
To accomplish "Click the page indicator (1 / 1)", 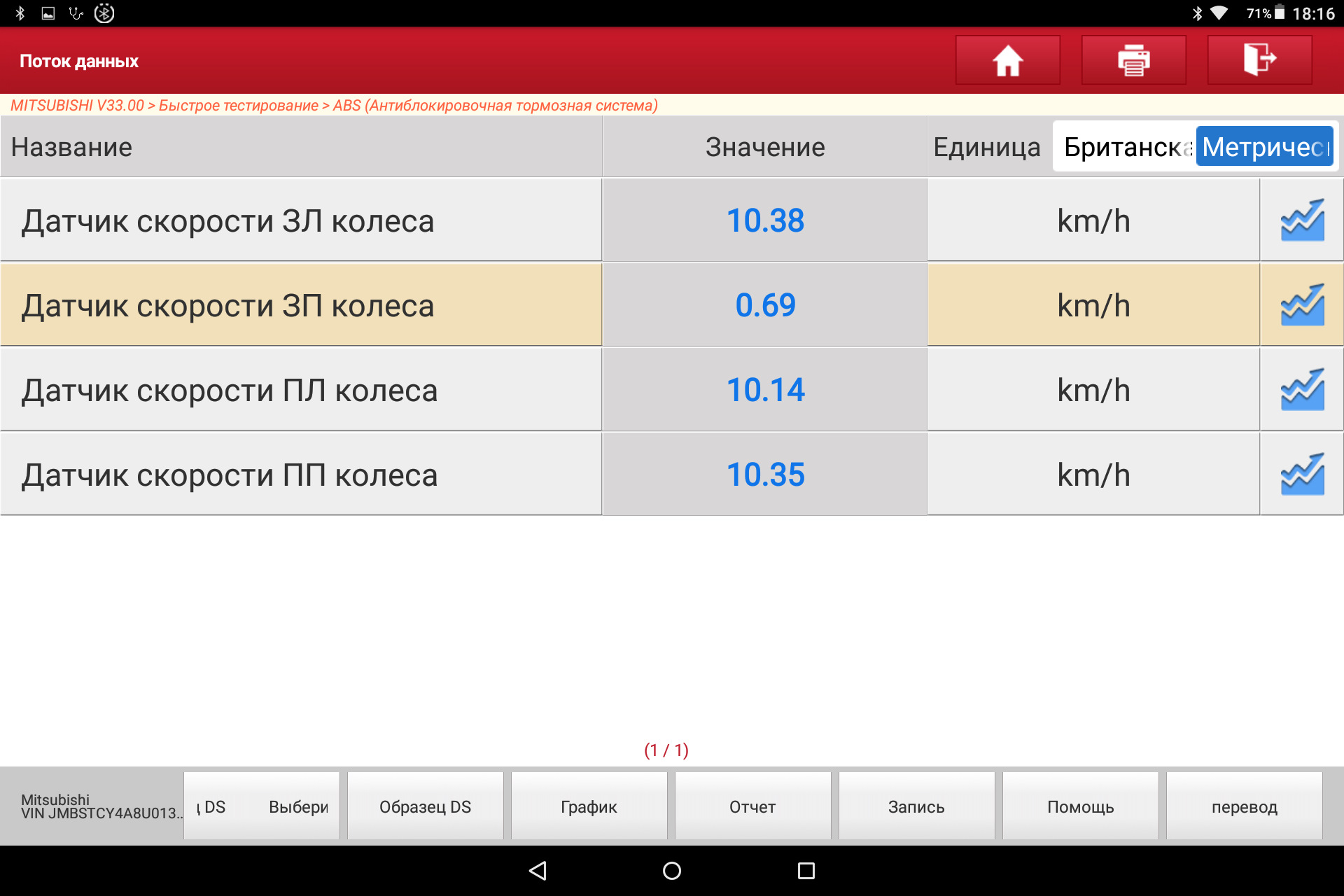I will click(666, 750).
